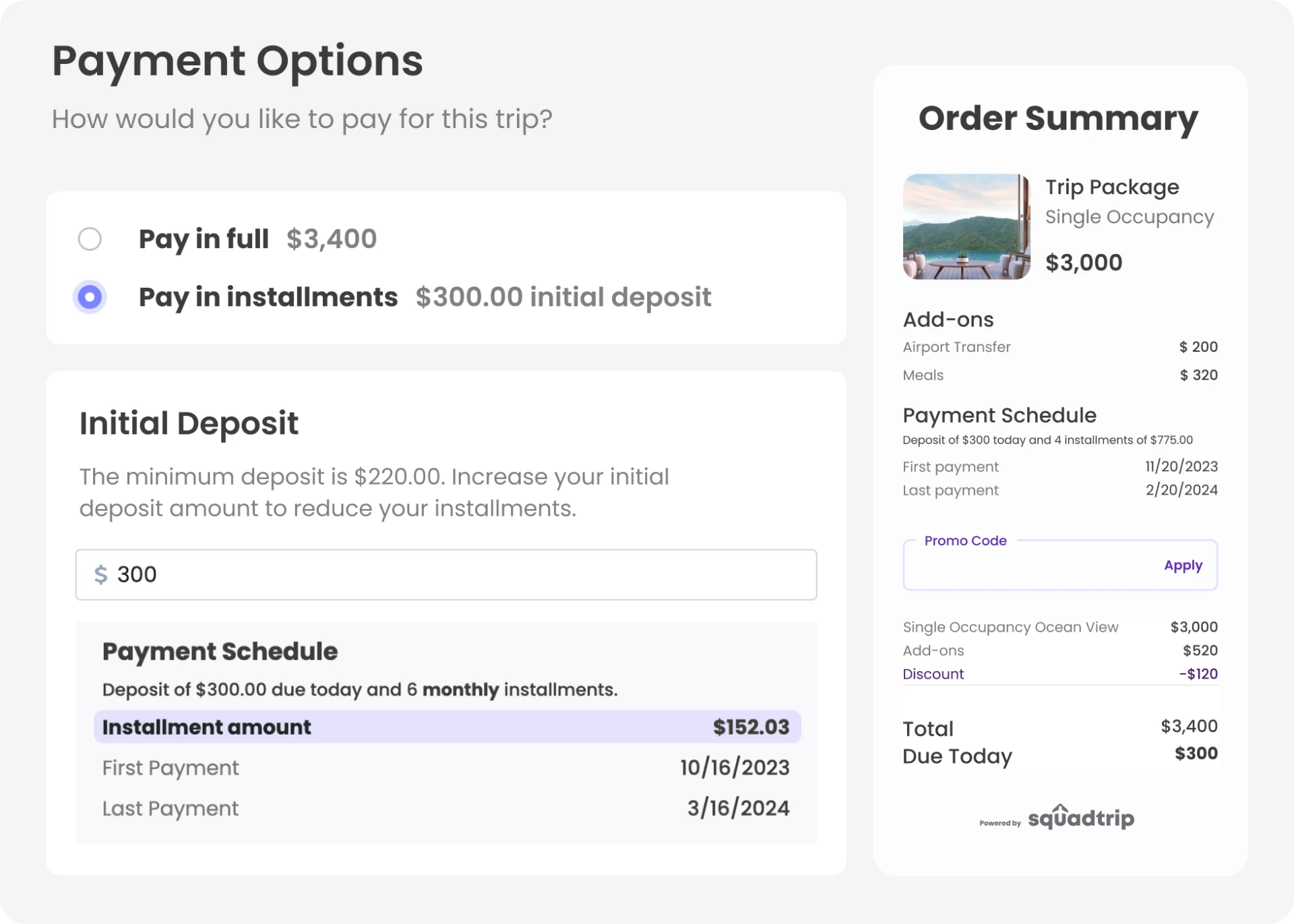The width and height of the screenshot is (1294, 924).
Task: Click the Apply promo code link
Action: [x=1183, y=565]
